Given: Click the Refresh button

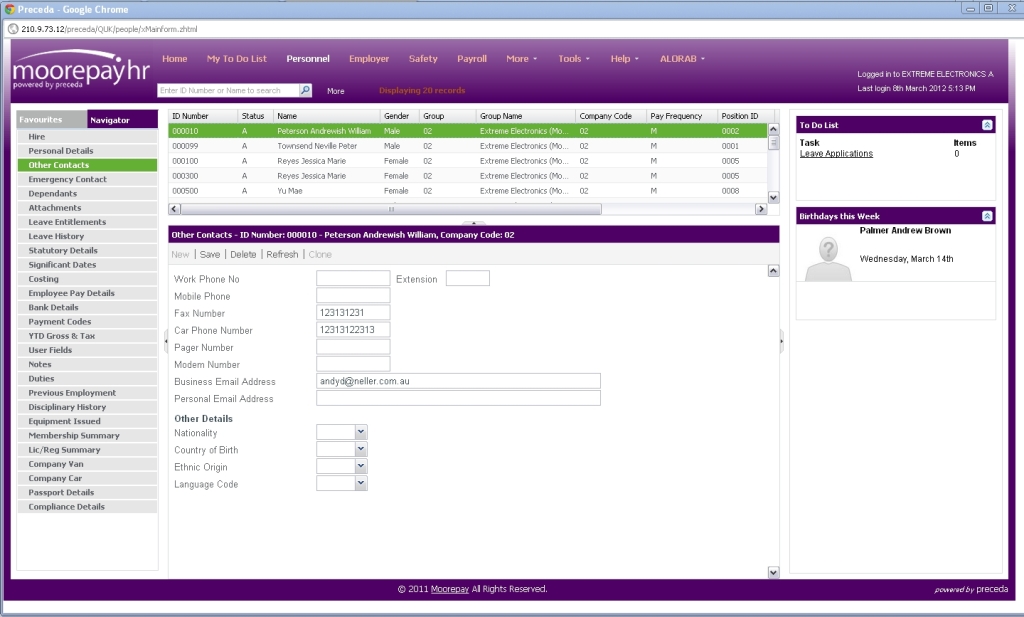Looking at the screenshot, I should pyautogui.click(x=282, y=255).
